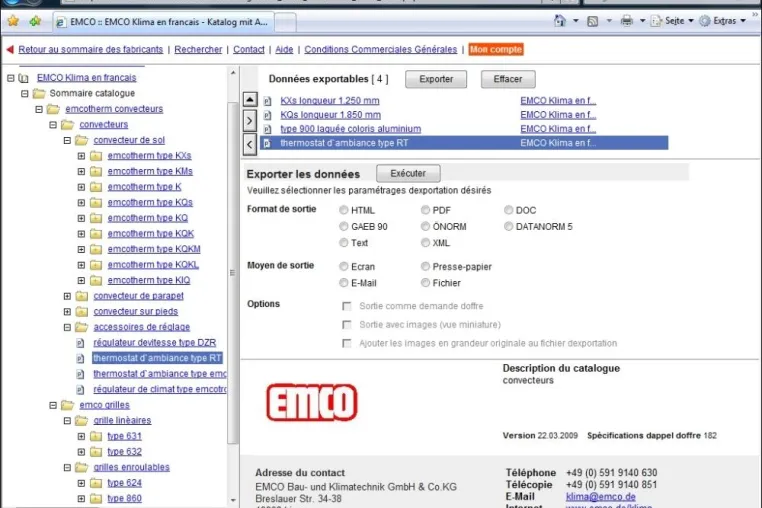Image resolution: width=762 pixels, height=508 pixels.
Task: Open the Print icon dropdown arrow
Action: click(x=642, y=21)
